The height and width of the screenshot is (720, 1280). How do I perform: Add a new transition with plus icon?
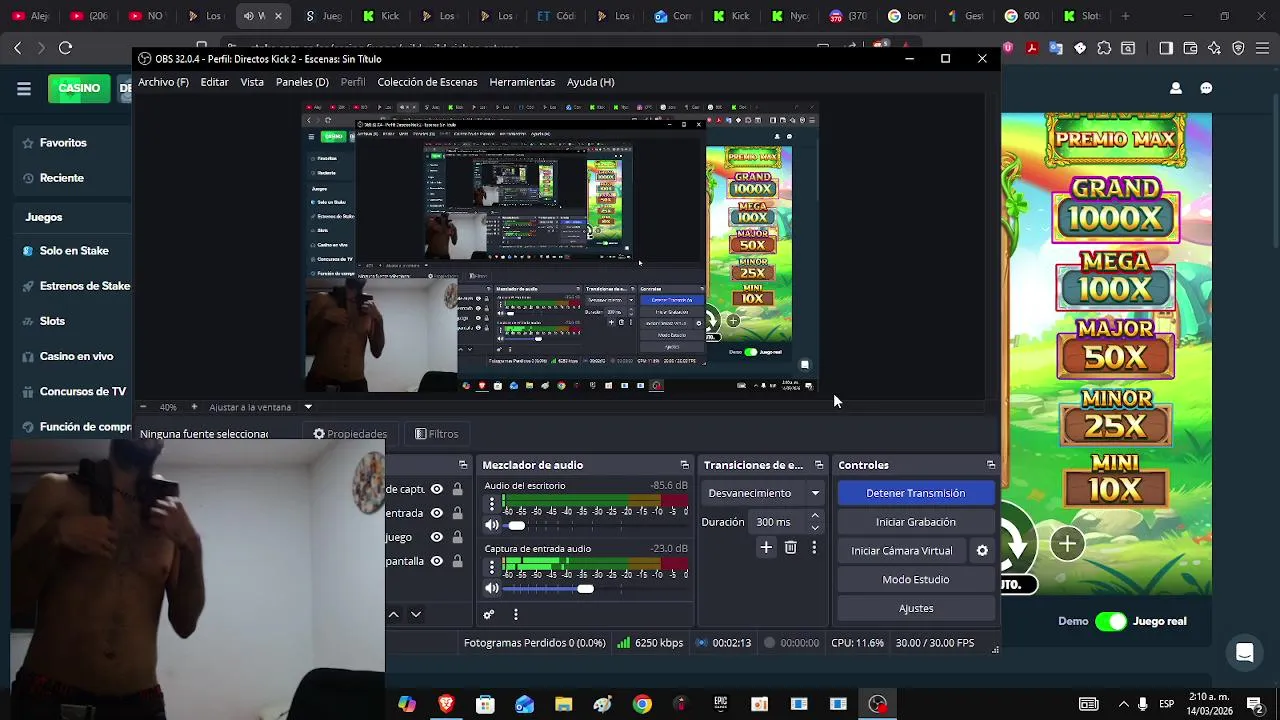(766, 547)
